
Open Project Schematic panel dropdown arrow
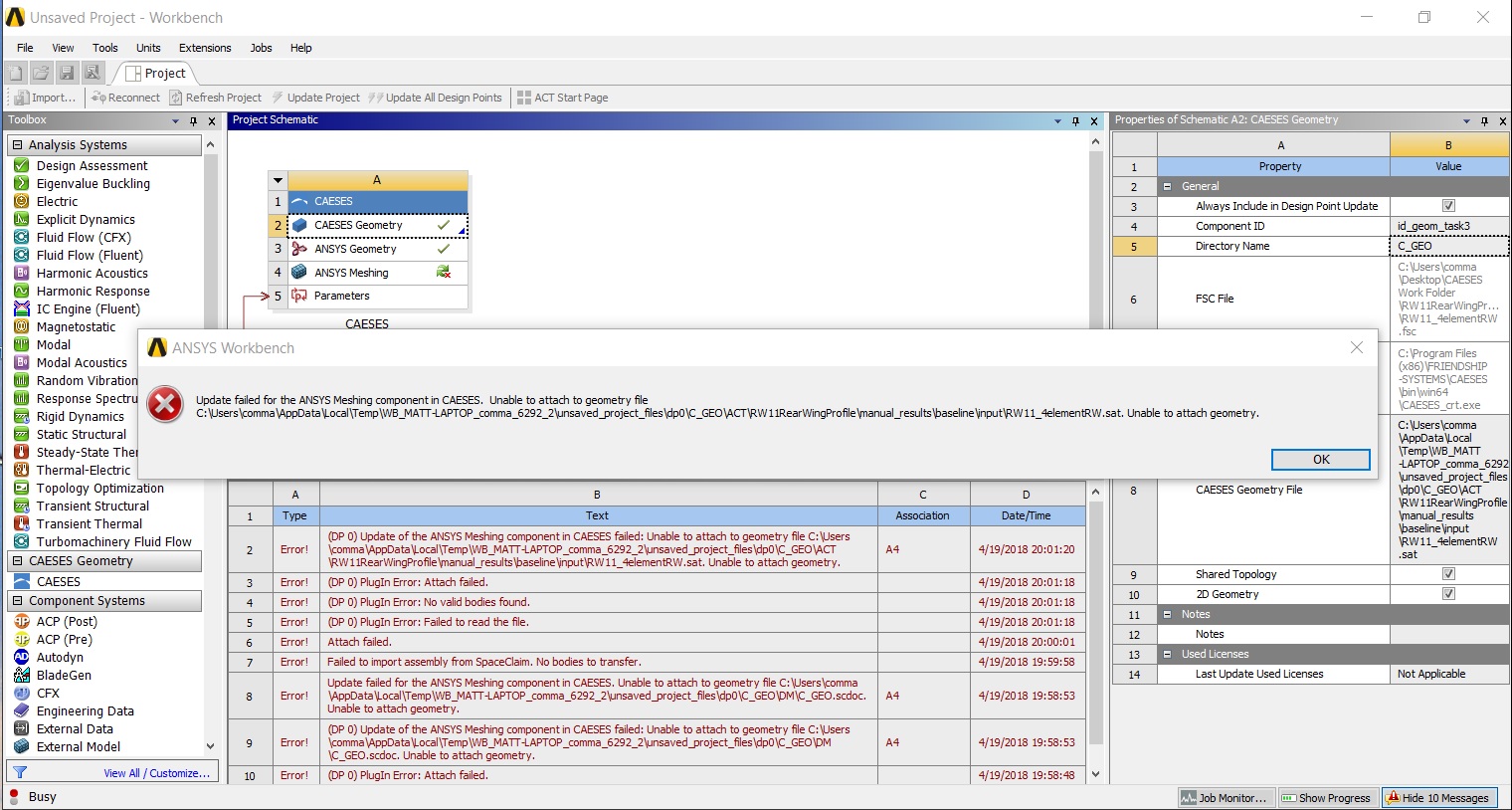1057,120
